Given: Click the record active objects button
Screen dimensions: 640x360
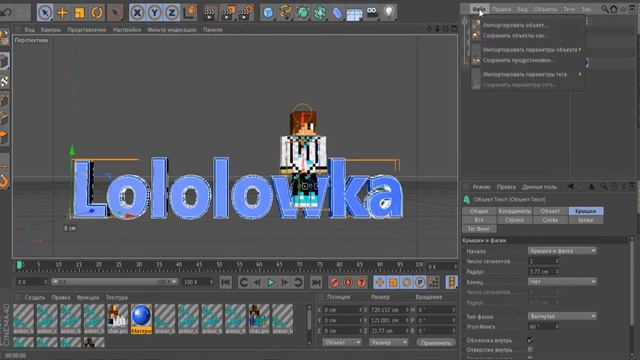Looking at the screenshot, I should point(334,282).
